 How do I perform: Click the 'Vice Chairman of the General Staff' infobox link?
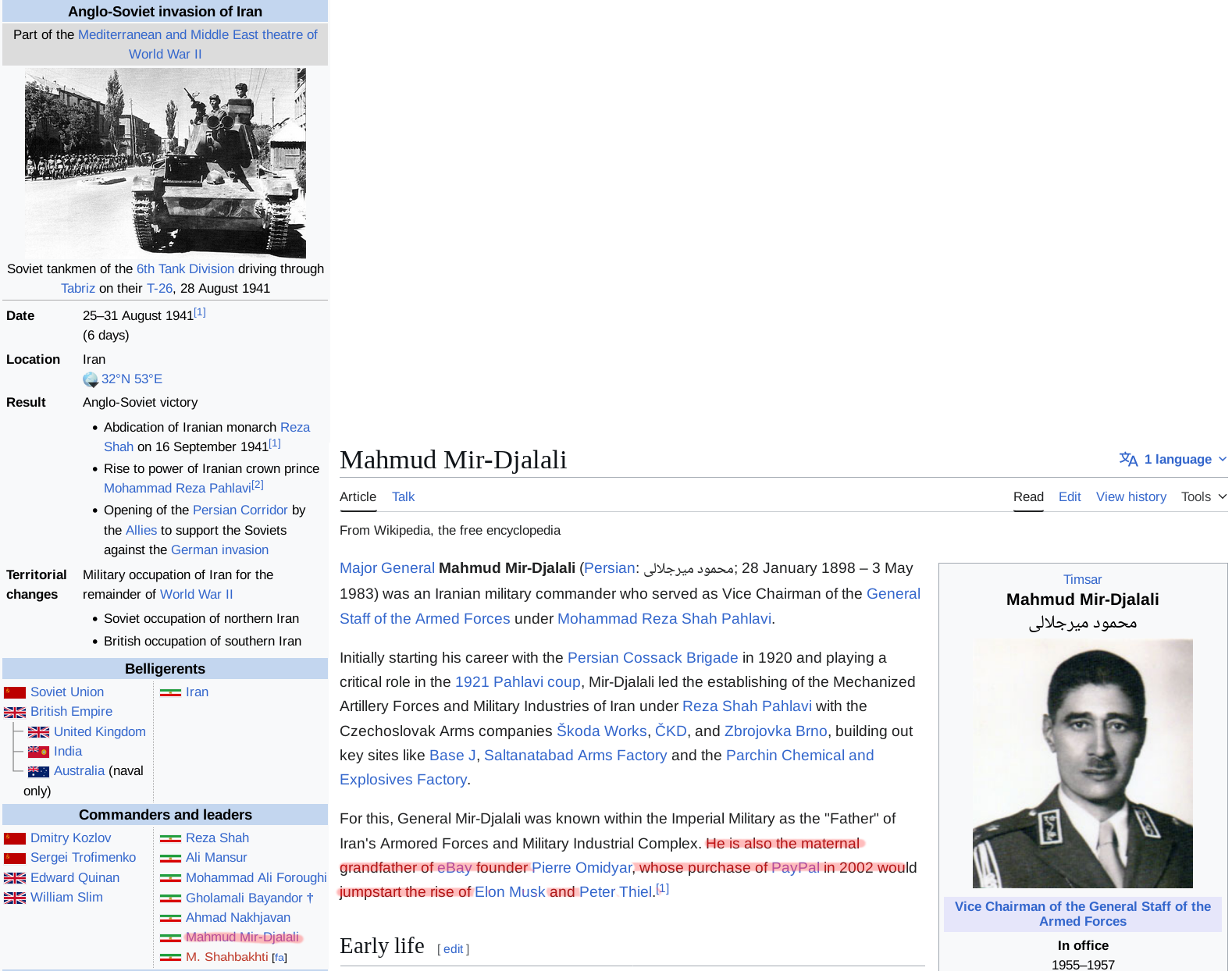coord(1082,913)
